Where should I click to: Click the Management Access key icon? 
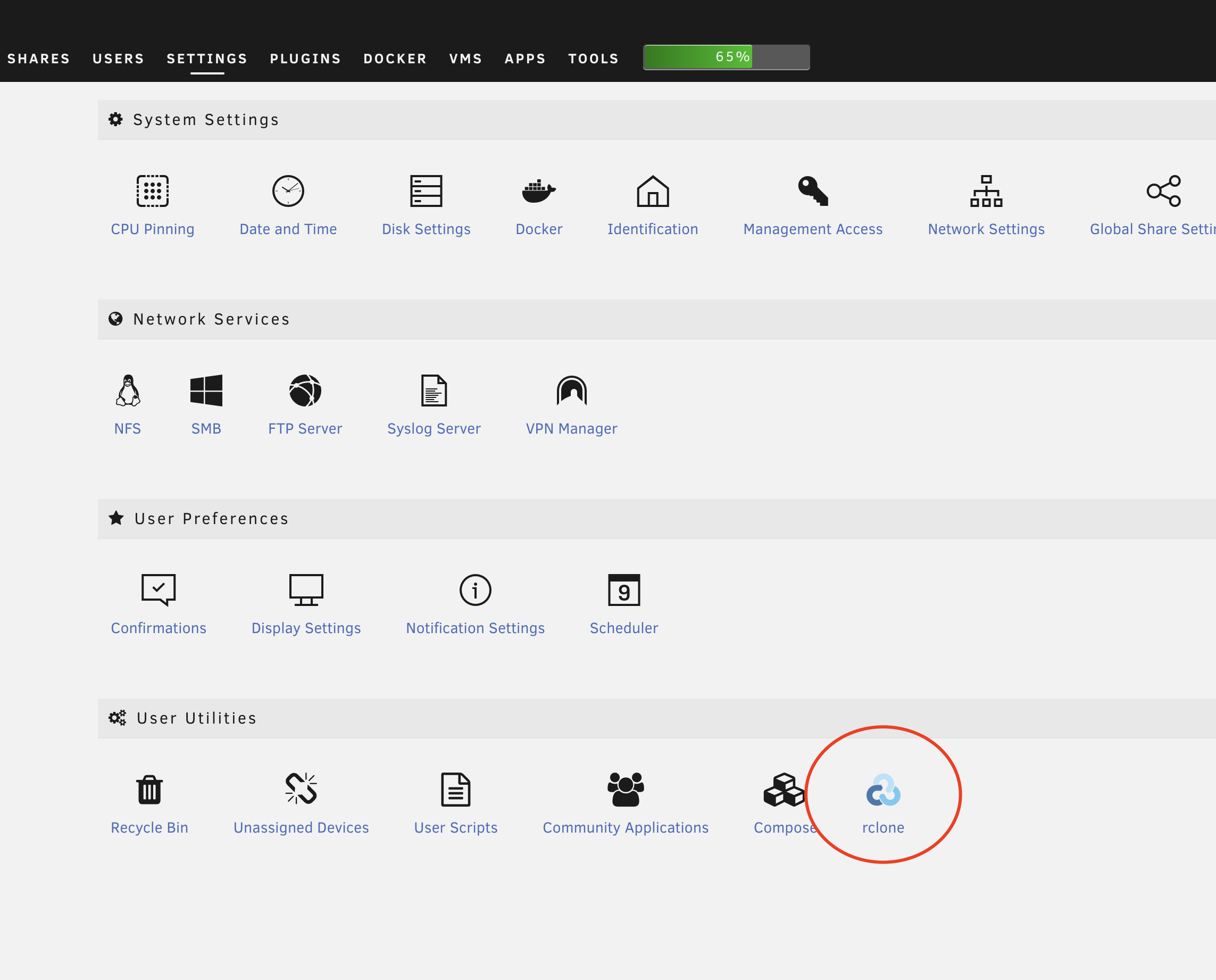(813, 191)
